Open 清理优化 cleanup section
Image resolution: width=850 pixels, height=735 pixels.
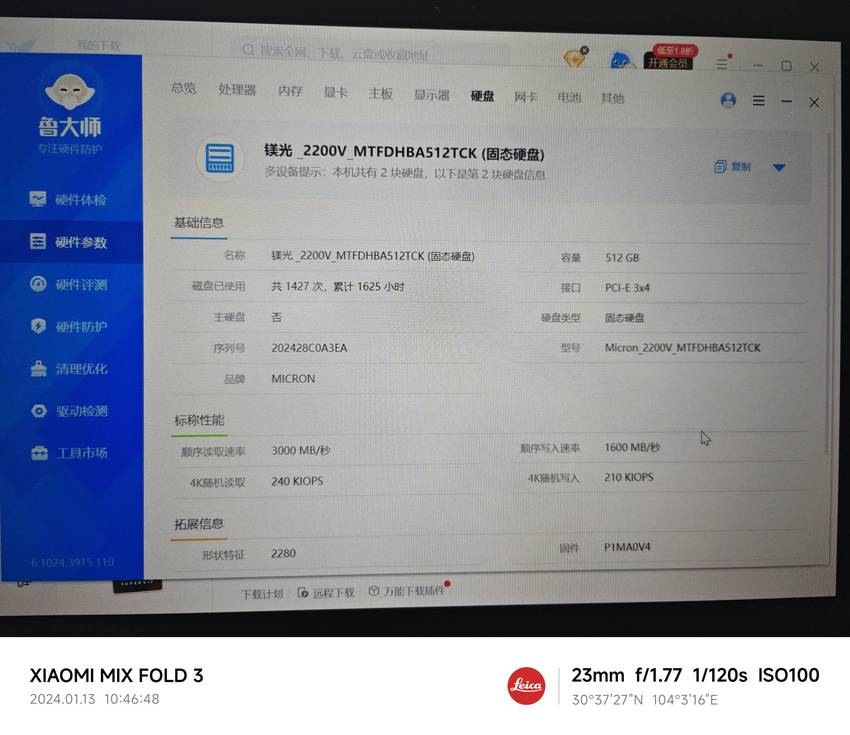pos(68,369)
